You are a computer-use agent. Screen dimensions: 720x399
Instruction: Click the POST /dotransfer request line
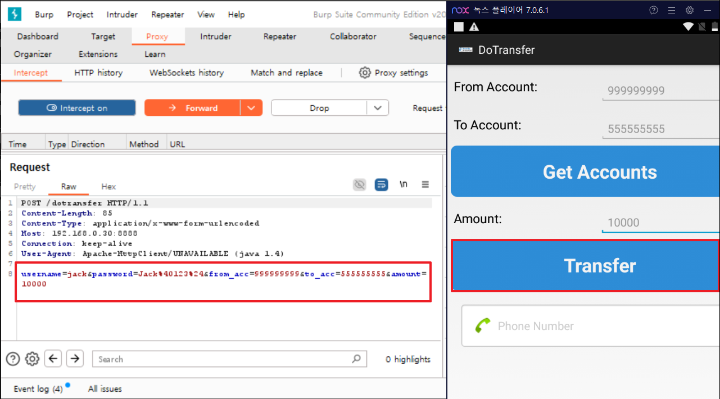tap(84, 203)
